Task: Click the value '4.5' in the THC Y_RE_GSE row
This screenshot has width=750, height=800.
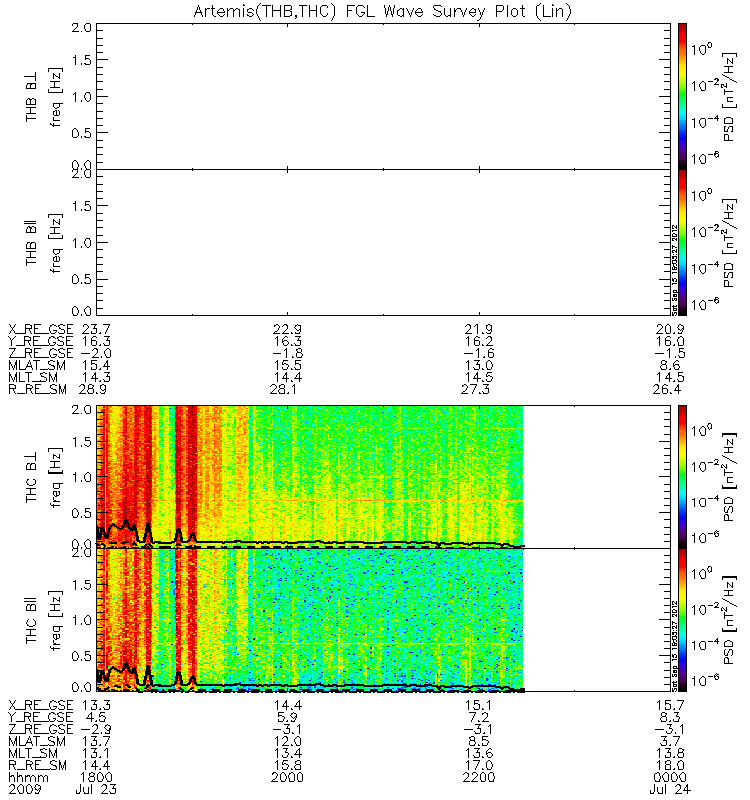Action: tap(96, 717)
